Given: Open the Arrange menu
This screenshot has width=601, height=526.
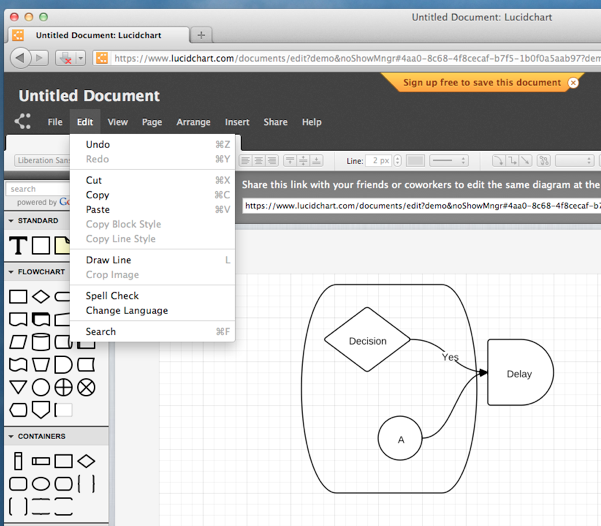Looking at the screenshot, I should (x=193, y=122).
